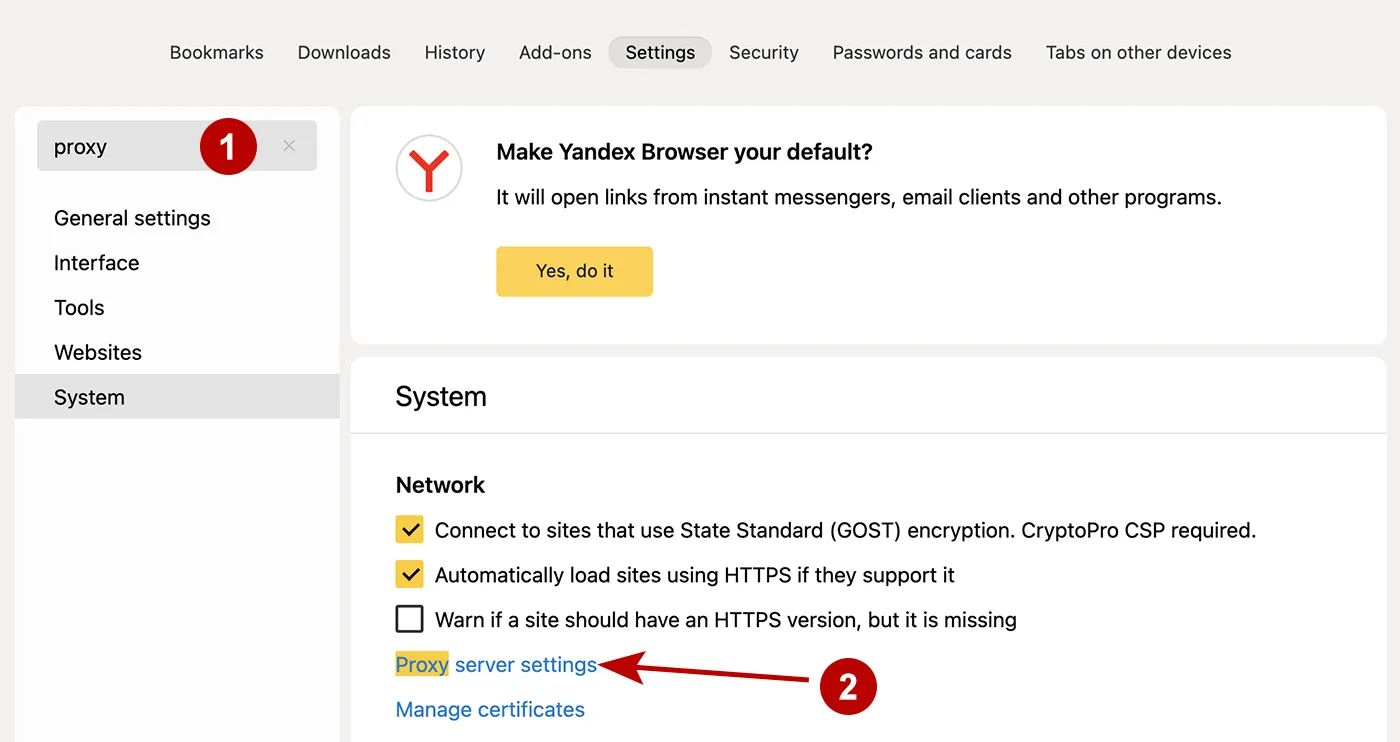Click the 'Yes, do it' button
This screenshot has width=1400, height=742.
pyautogui.click(x=574, y=271)
